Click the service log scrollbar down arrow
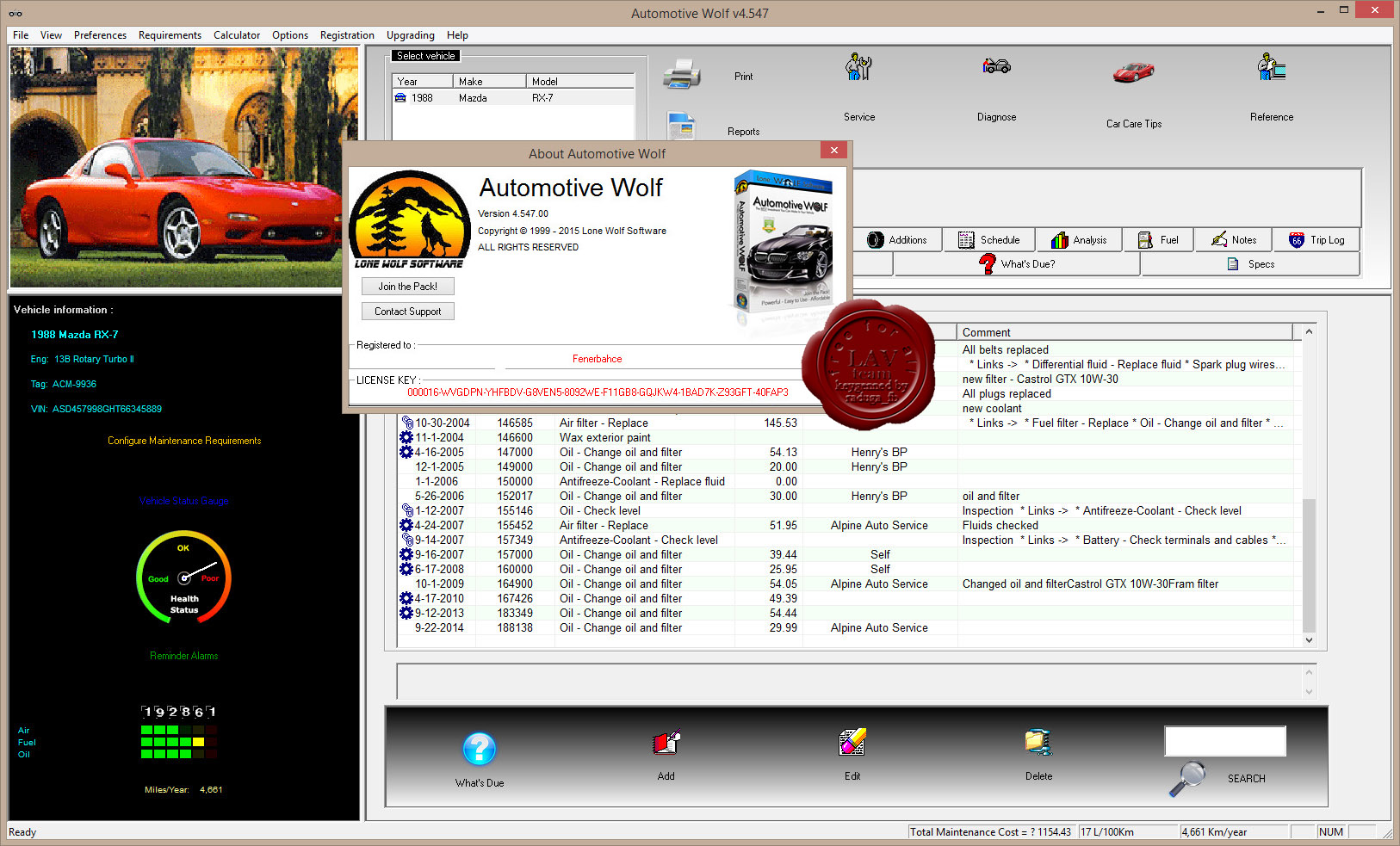 (x=1309, y=640)
